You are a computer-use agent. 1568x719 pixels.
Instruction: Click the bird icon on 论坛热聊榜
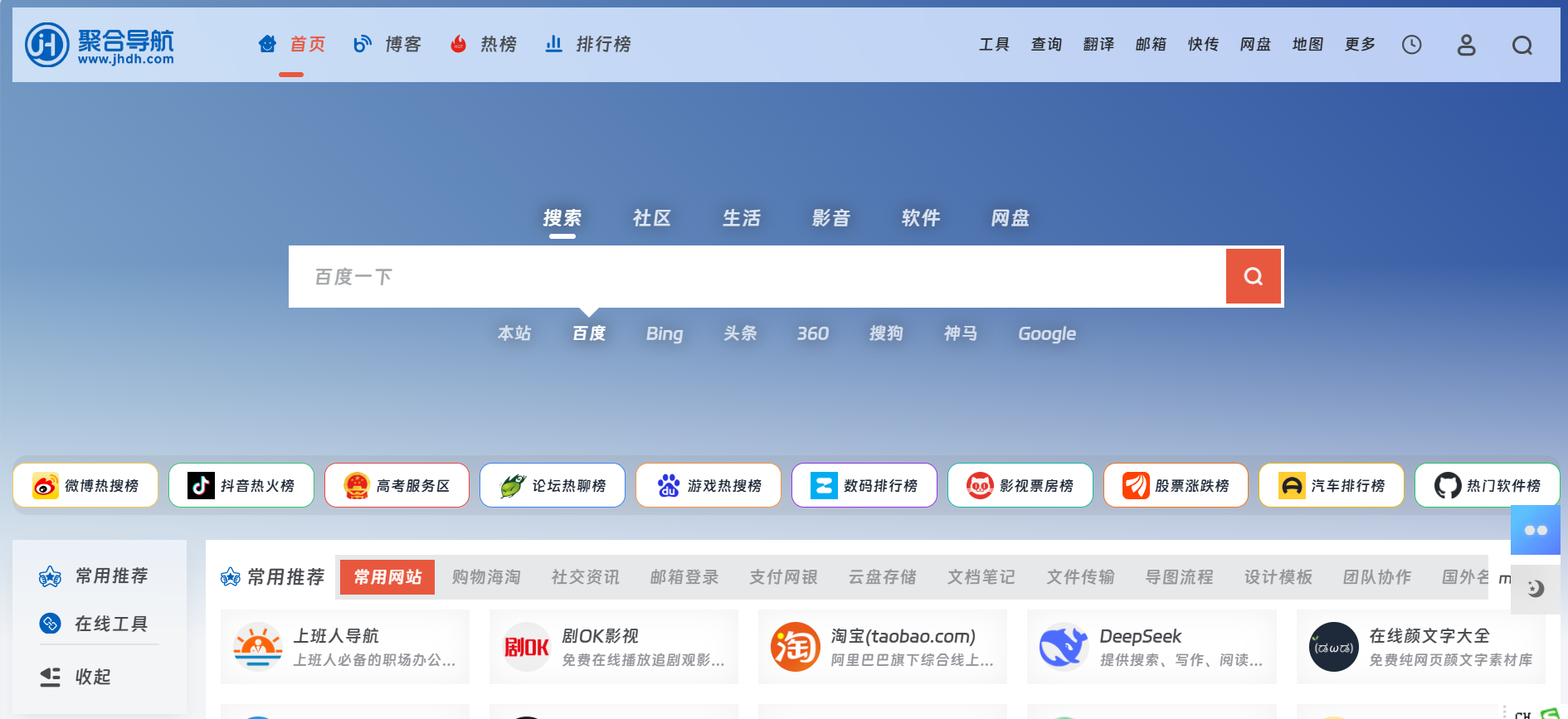coord(512,485)
